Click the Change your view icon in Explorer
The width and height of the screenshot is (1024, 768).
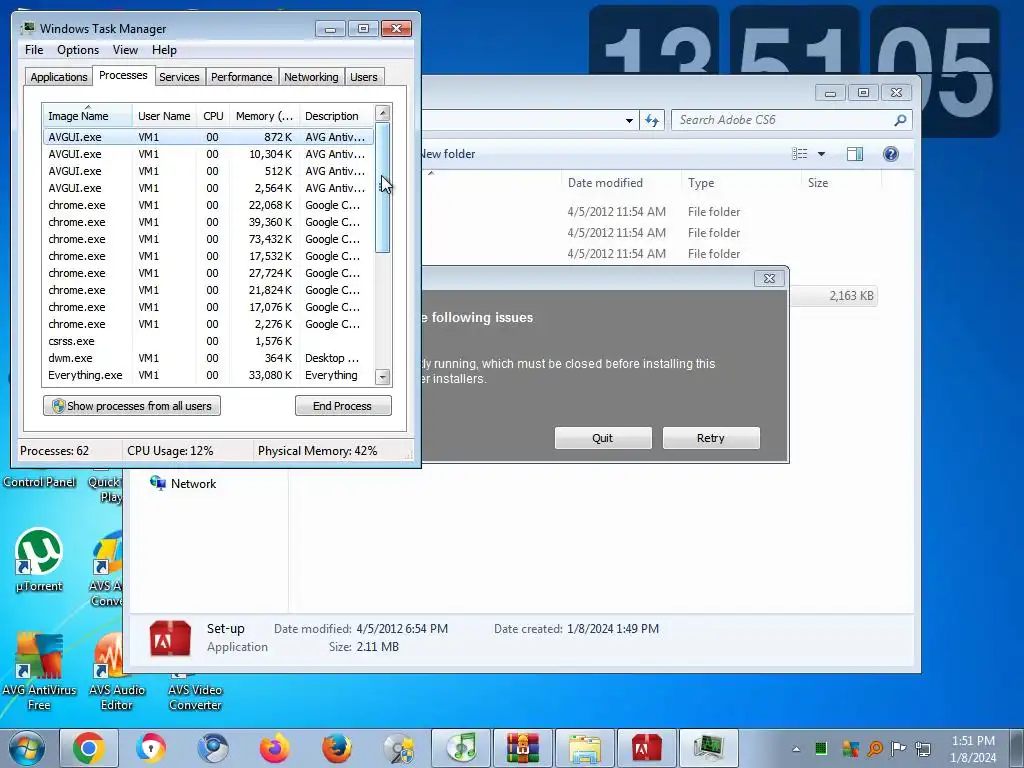[800, 154]
